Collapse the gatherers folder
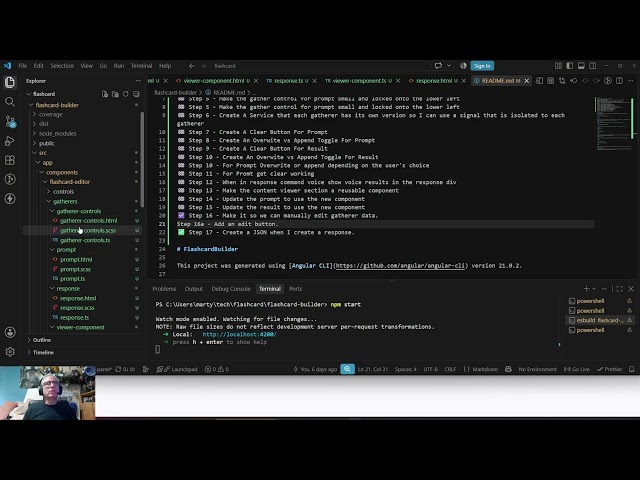 65,201
